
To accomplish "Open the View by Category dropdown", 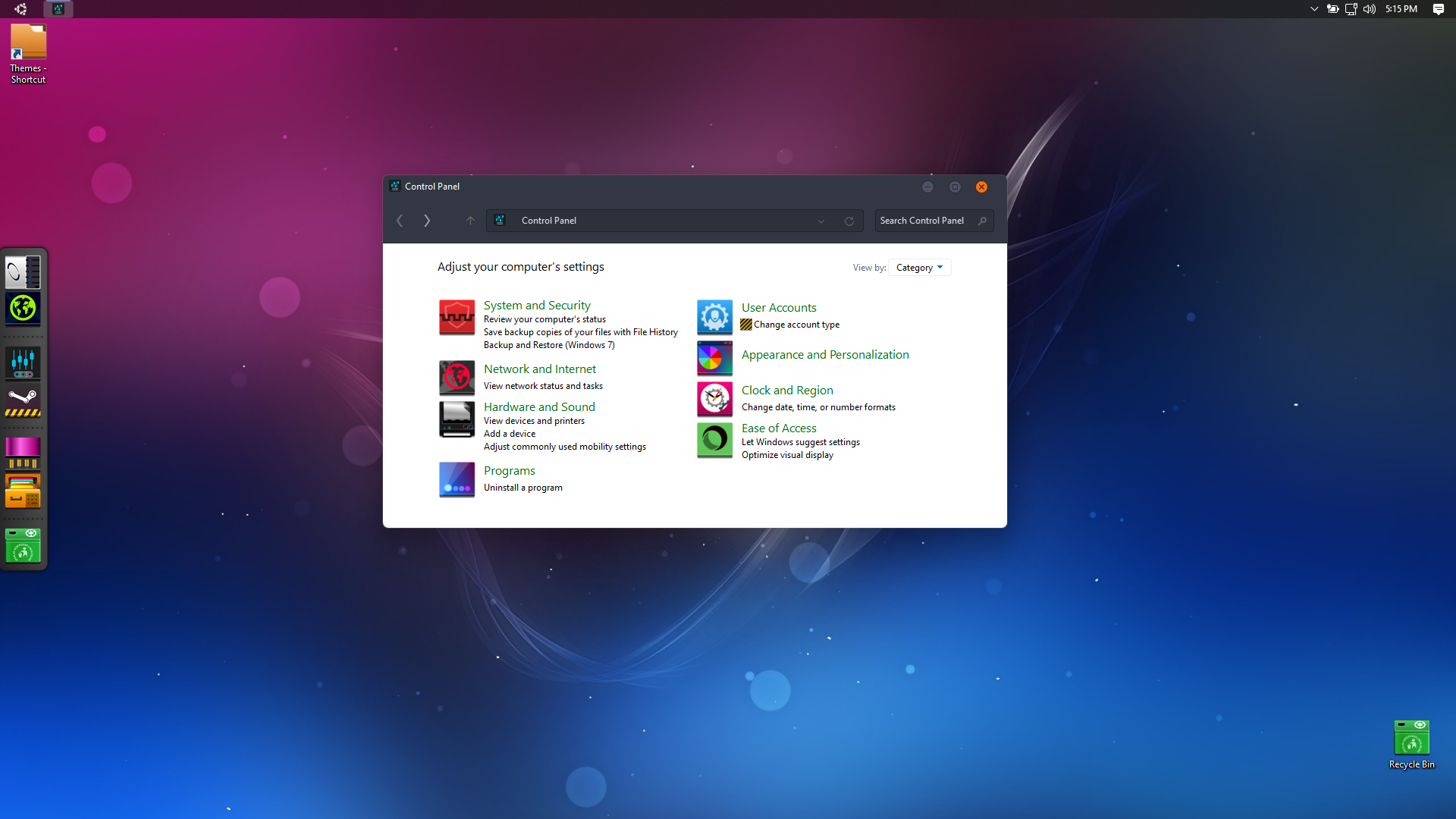I will pos(919,268).
